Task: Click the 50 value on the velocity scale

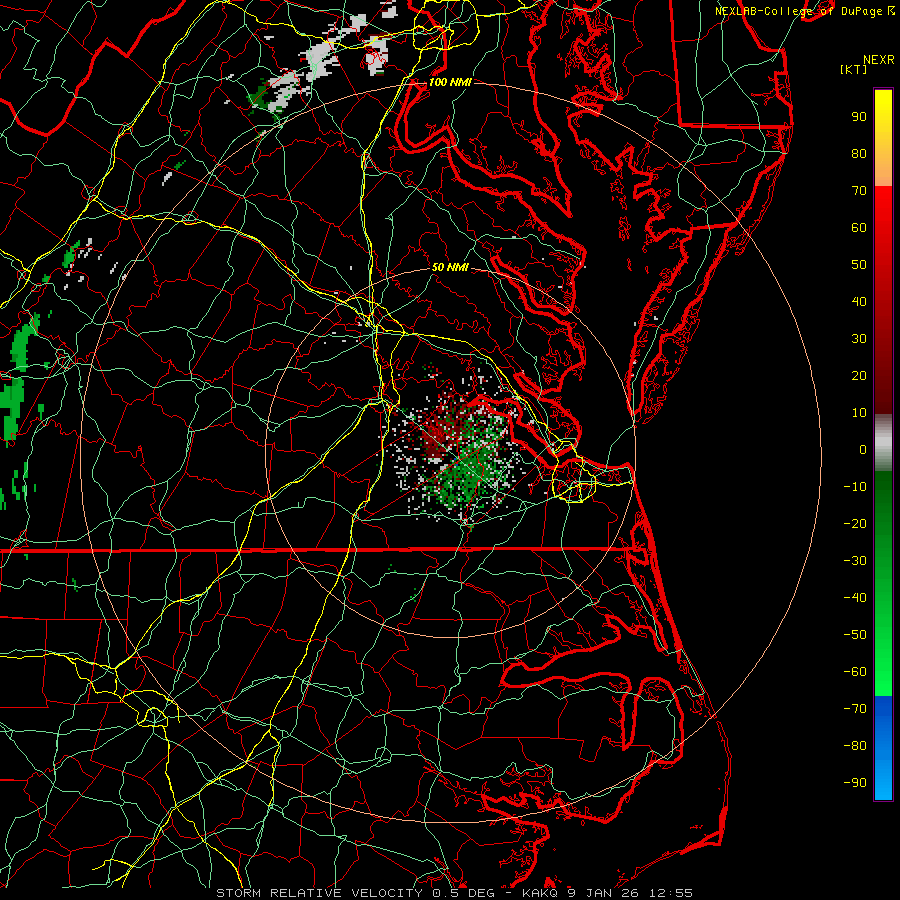Action: 859,265
